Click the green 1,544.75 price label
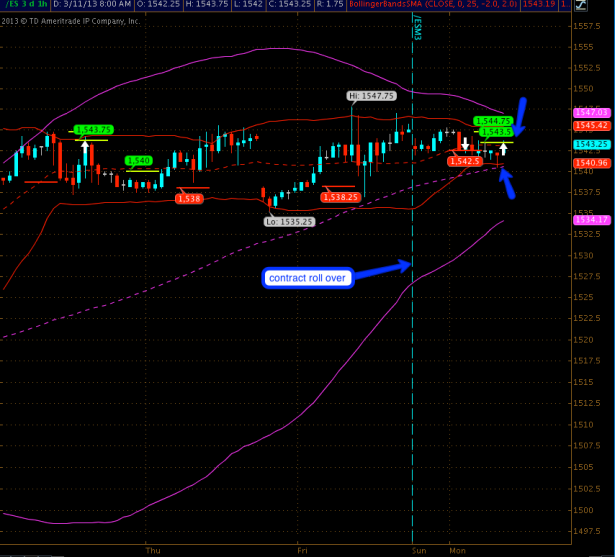 pyautogui.click(x=493, y=121)
